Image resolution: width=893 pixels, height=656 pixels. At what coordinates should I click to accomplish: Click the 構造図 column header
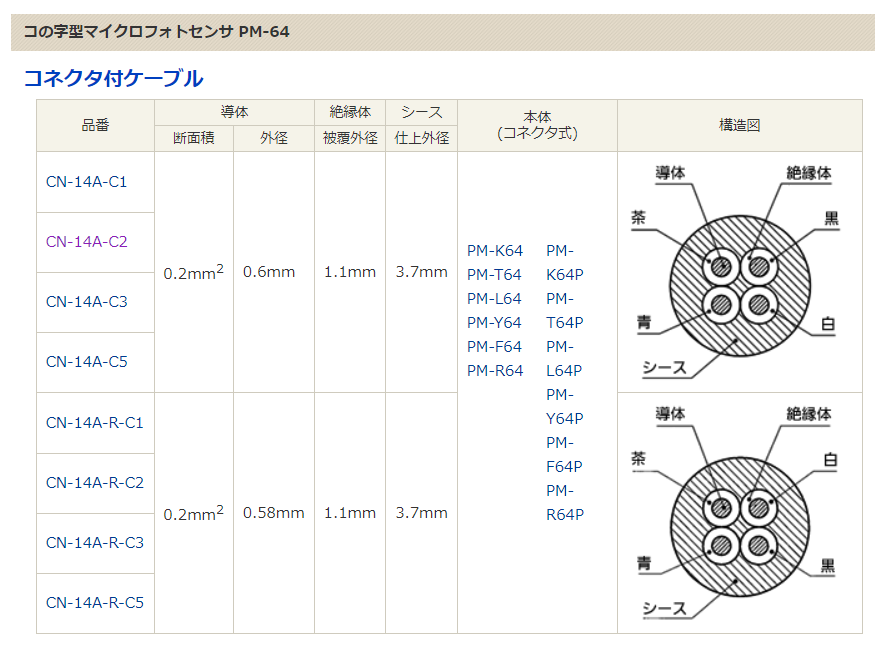tap(740, 125)
